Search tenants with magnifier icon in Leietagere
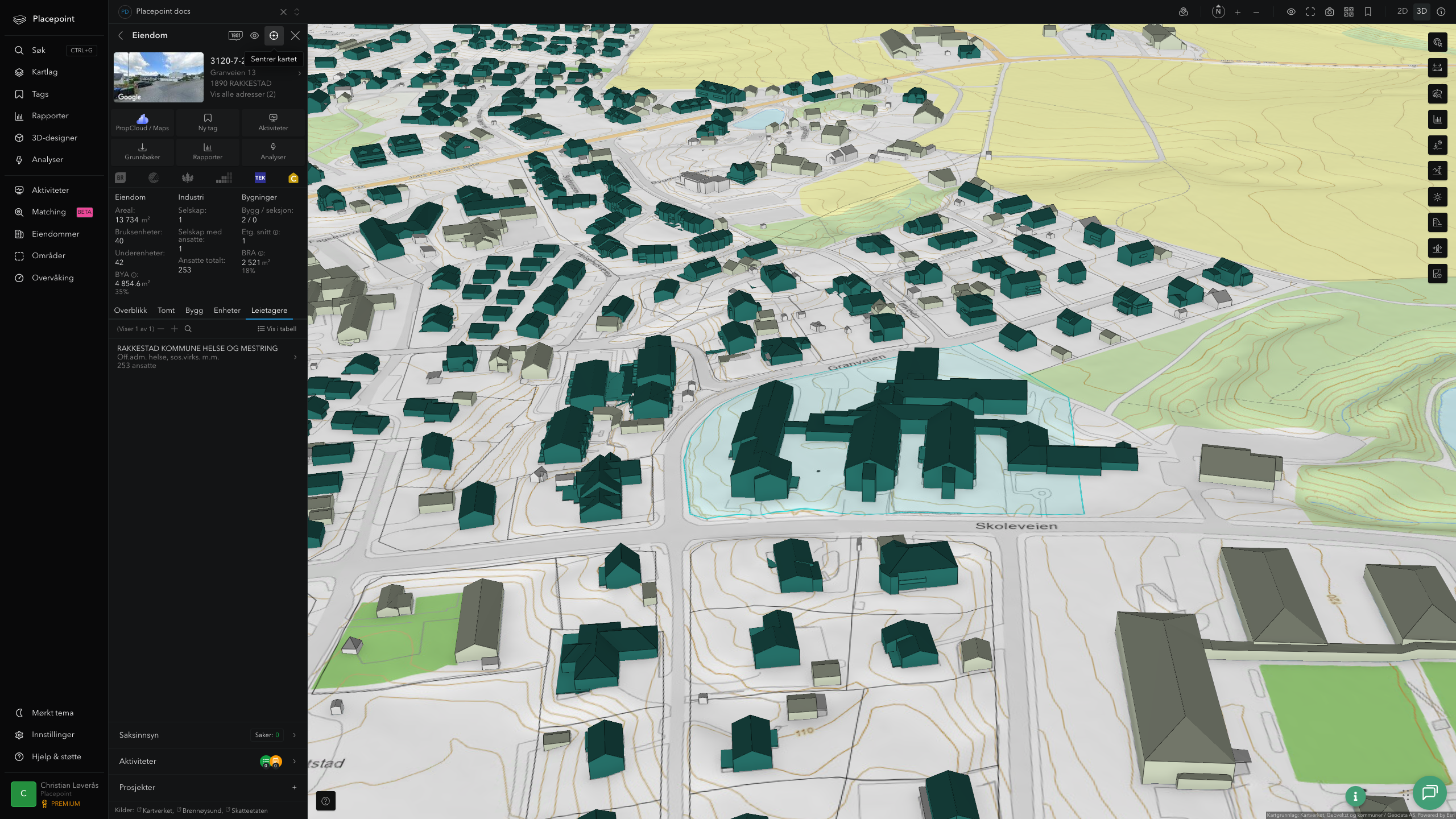1456x819 pixels. click(x=188, y=329)
